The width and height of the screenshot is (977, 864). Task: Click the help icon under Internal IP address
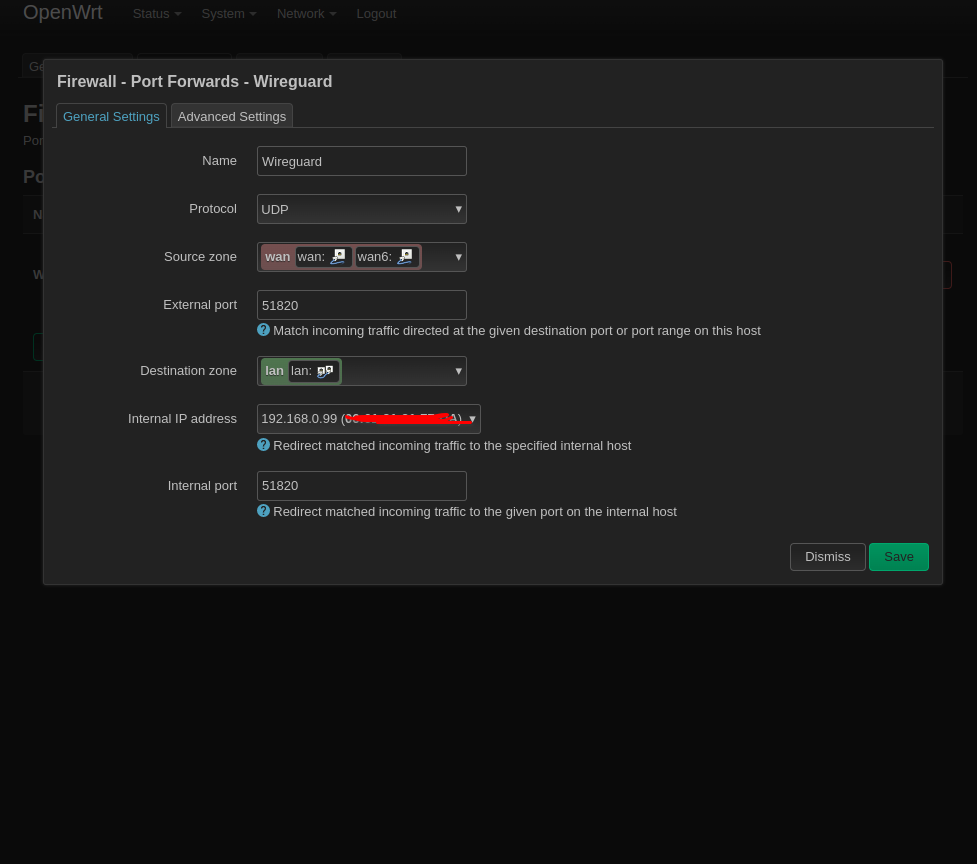coord(264,445)
